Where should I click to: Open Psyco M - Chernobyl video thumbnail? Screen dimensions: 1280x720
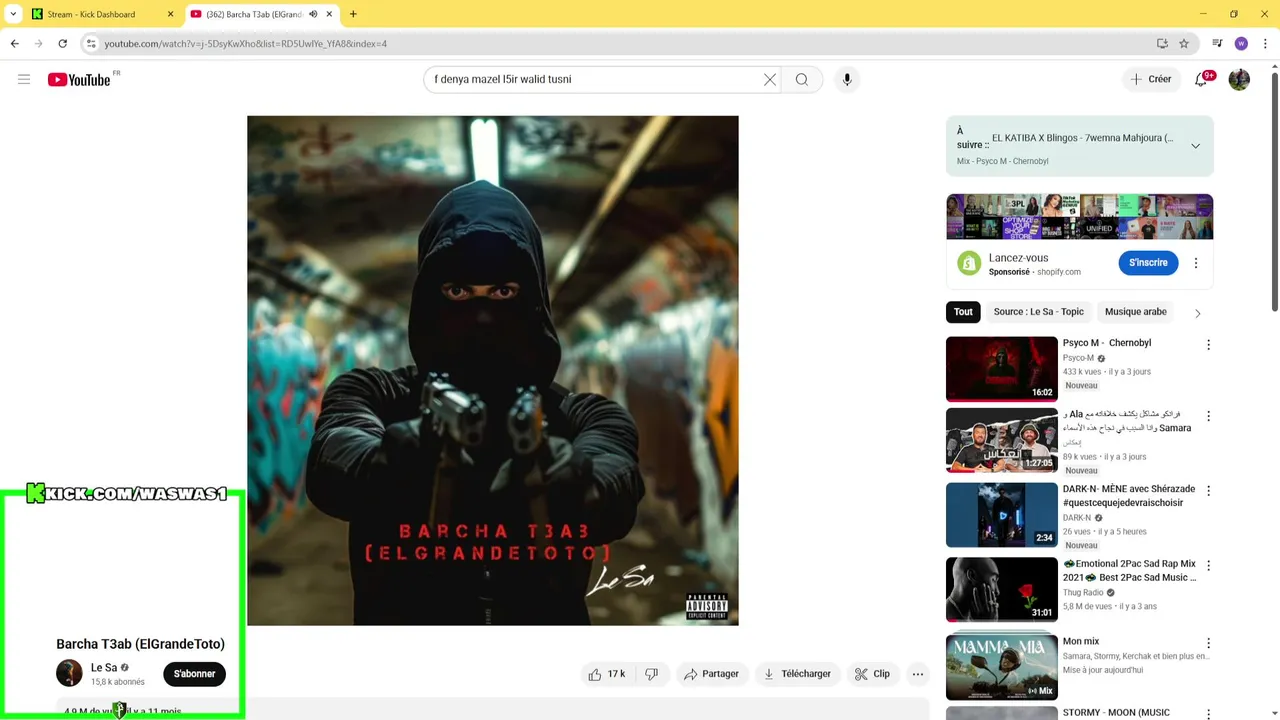(x=1001, y=368)
